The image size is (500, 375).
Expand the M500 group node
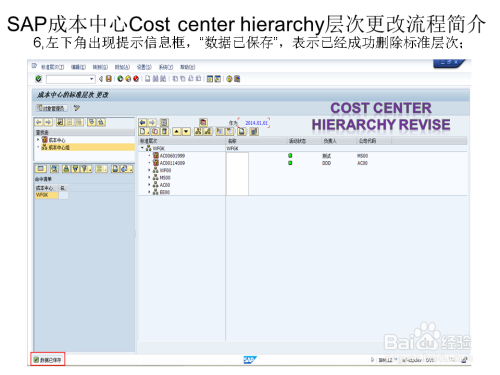click(149, 177)
